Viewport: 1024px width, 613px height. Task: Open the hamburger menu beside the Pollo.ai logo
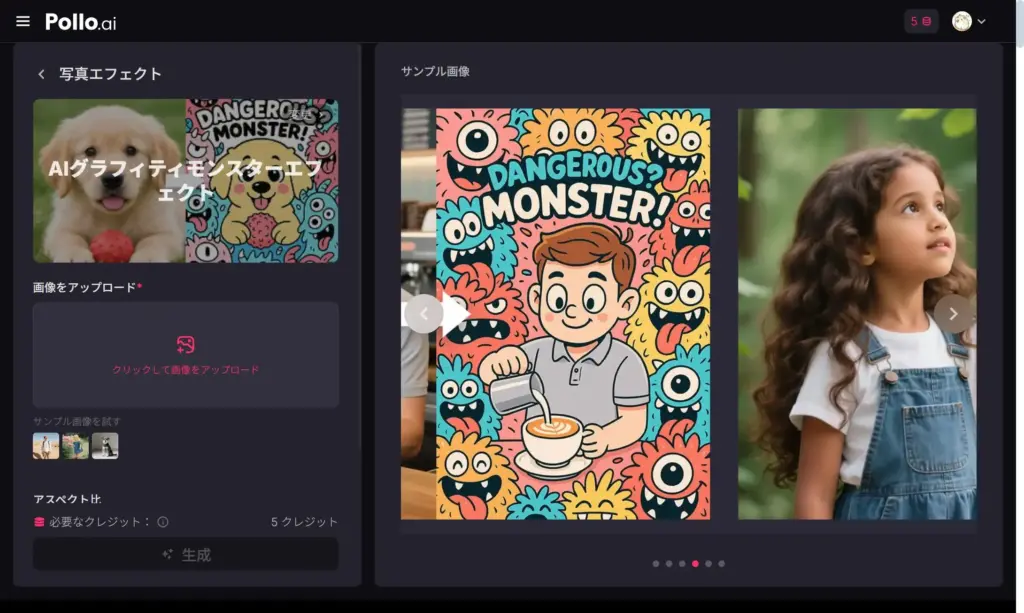(x=23, y=21)
